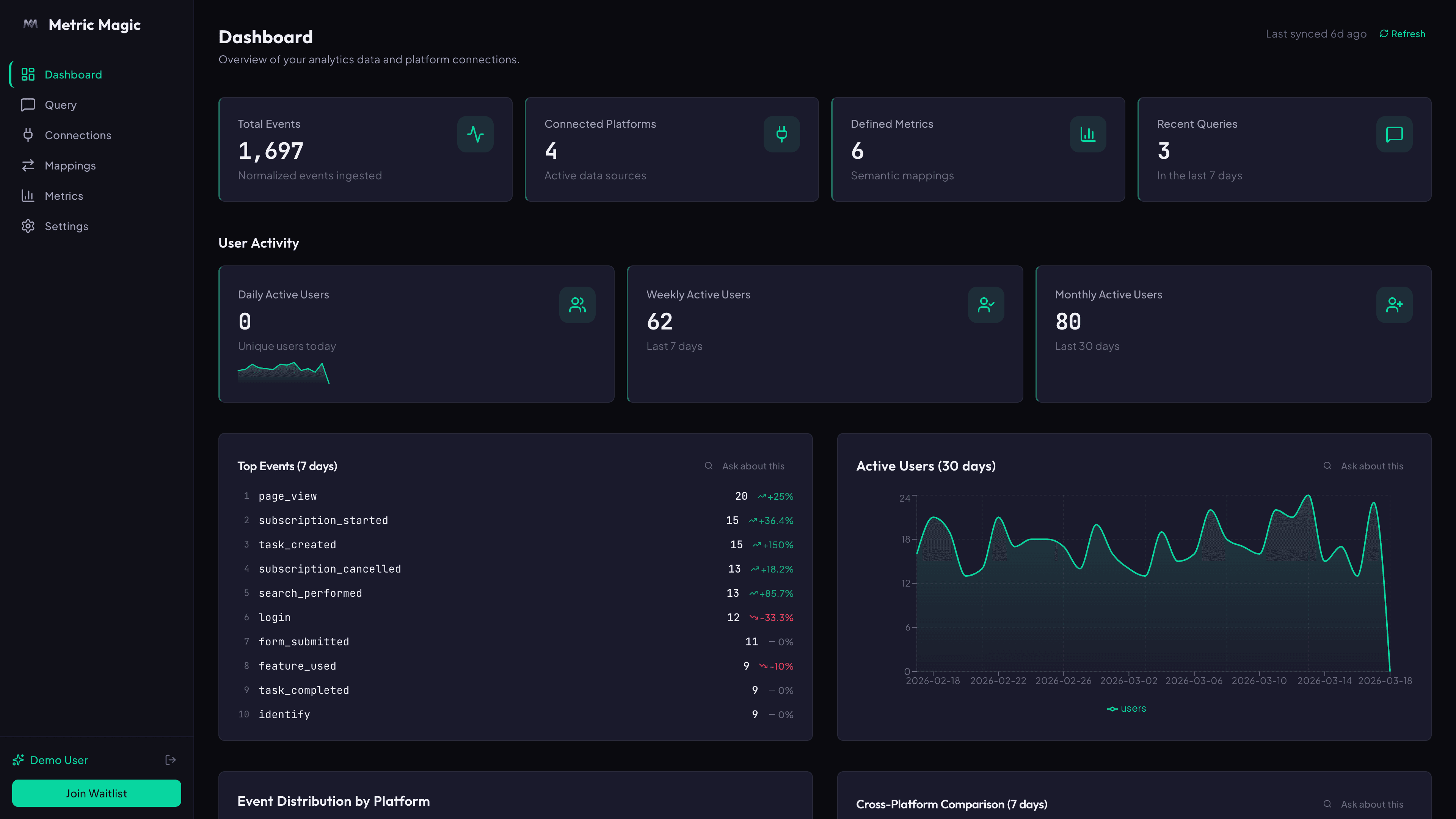Click the chat bubble icon on Recent Queries card
Viewport: 1456px width, 819px height.
(1393, 134)
